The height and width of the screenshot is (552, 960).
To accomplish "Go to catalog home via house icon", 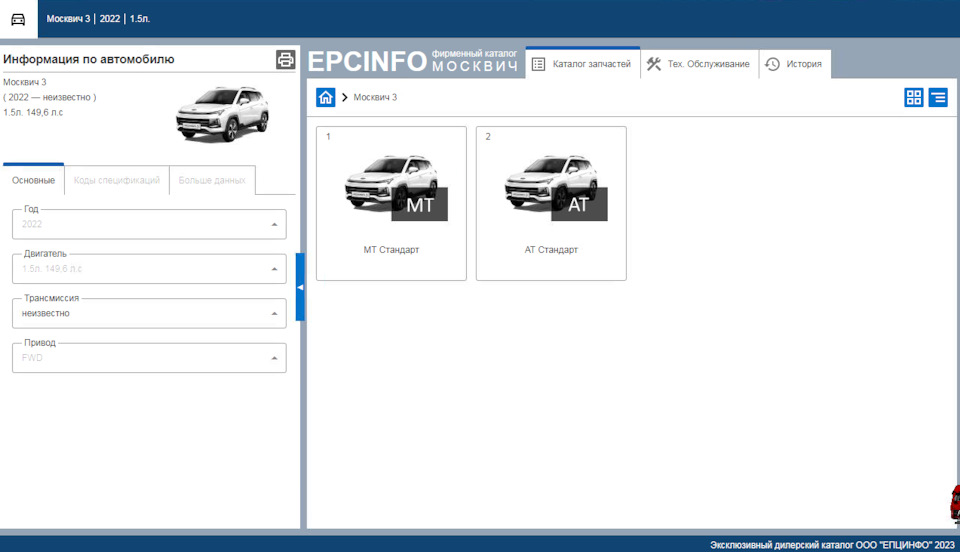I will 326,97.
